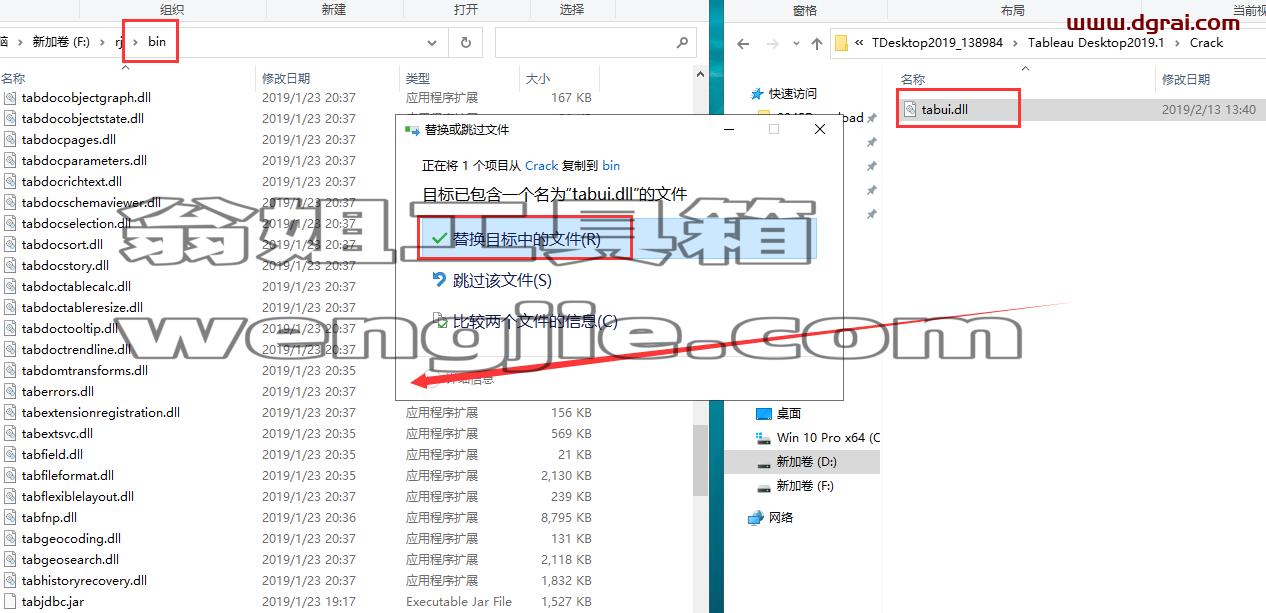1266x613 pixels.
Task: Sort by Name column in left window
Action: pyautogui.click(x=13, y=78)
